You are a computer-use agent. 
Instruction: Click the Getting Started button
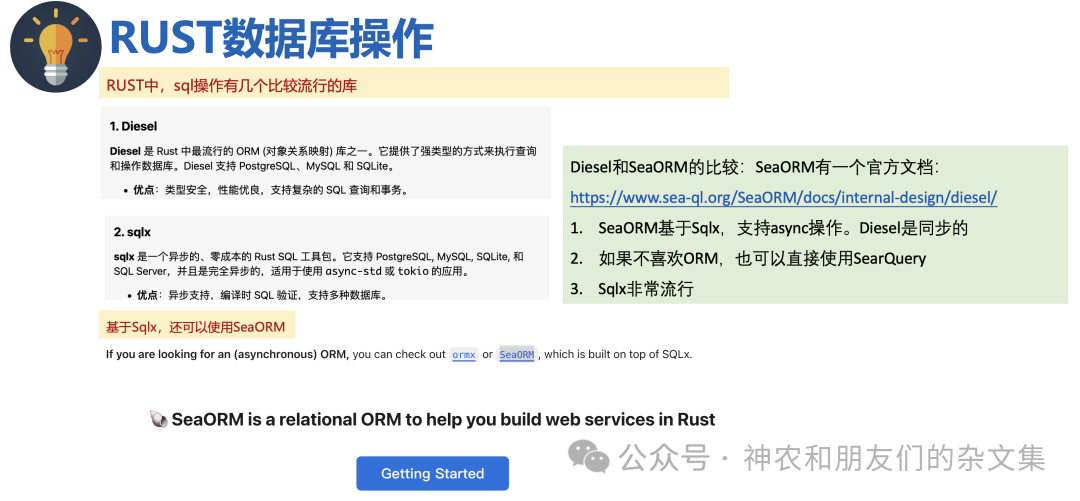point(432,473)
